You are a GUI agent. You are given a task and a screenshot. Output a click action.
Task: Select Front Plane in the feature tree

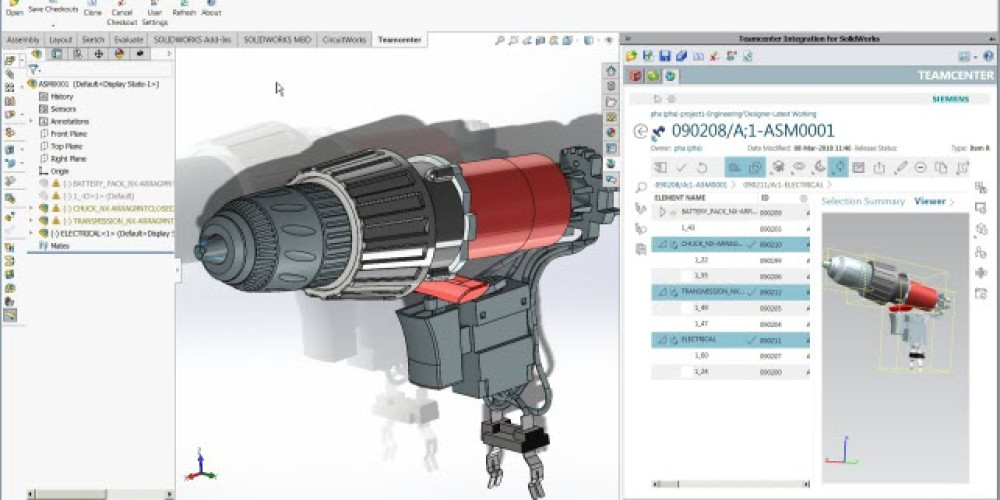point(68,134)
